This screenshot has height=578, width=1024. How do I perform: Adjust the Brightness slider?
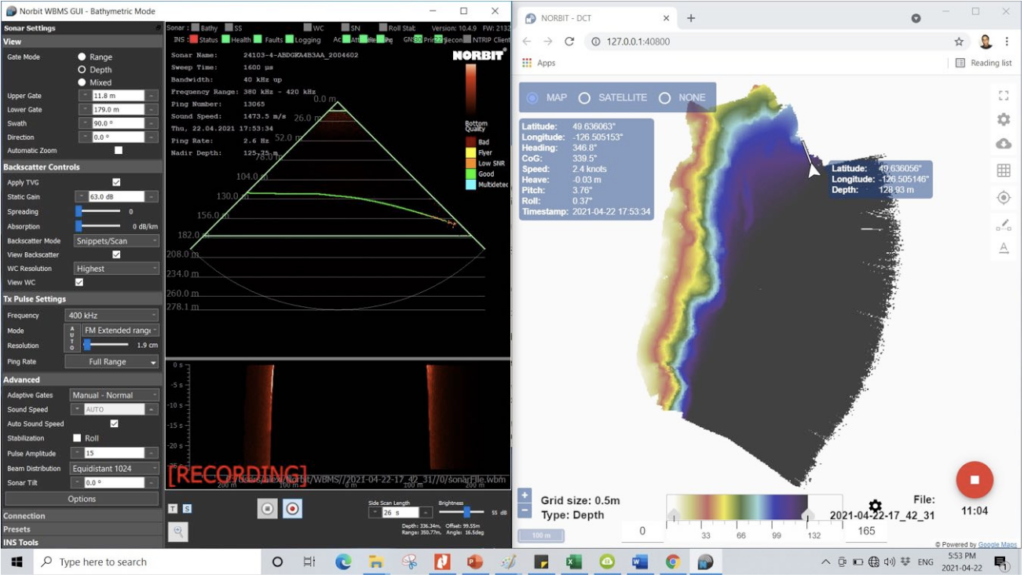click(464, 512)
